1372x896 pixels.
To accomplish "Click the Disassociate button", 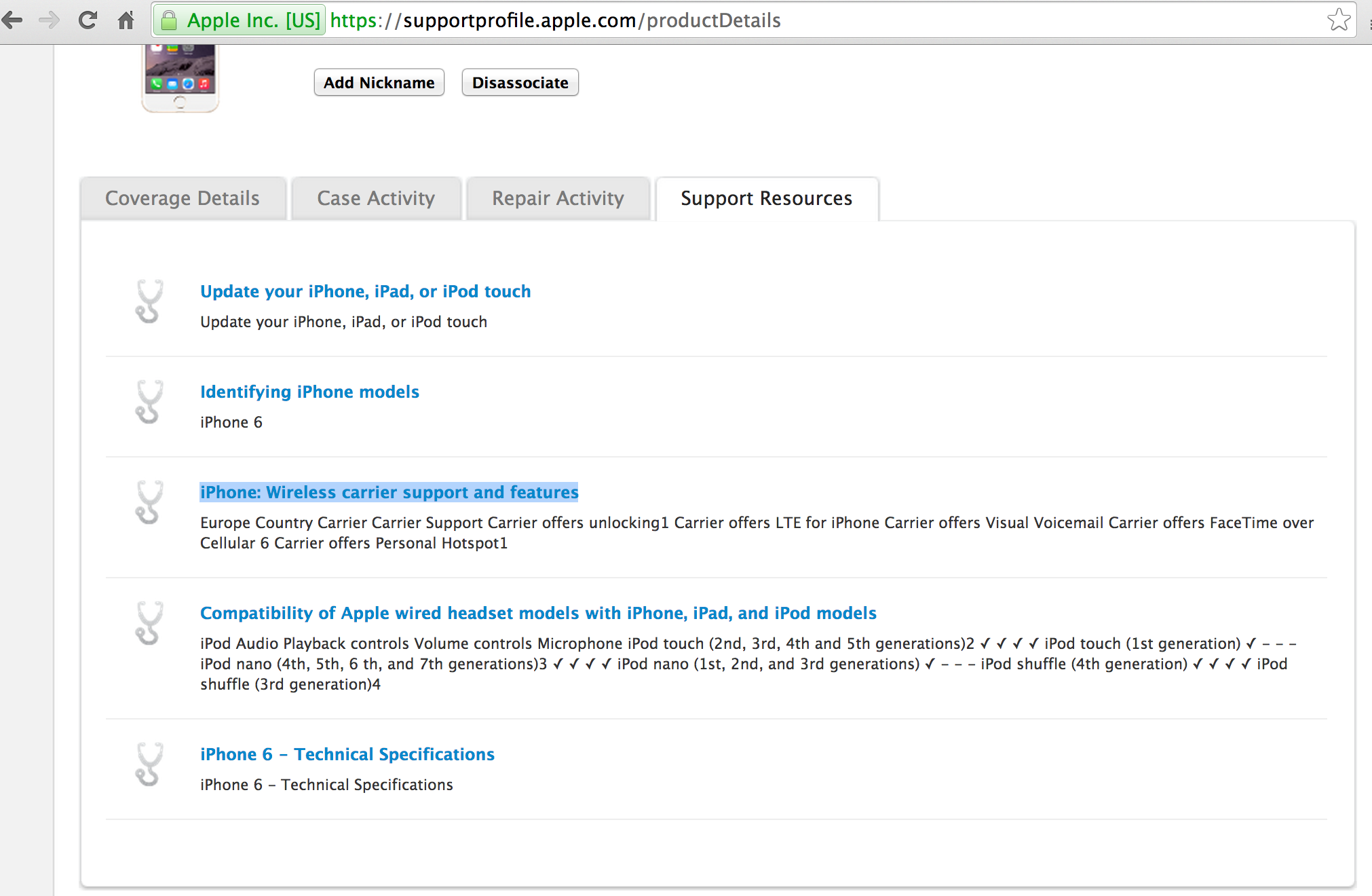I will point(520,82).
